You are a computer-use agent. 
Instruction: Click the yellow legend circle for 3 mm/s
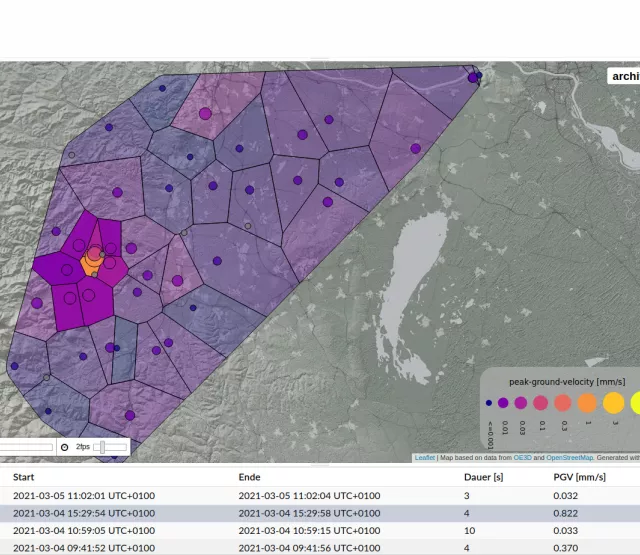[613, 402]
